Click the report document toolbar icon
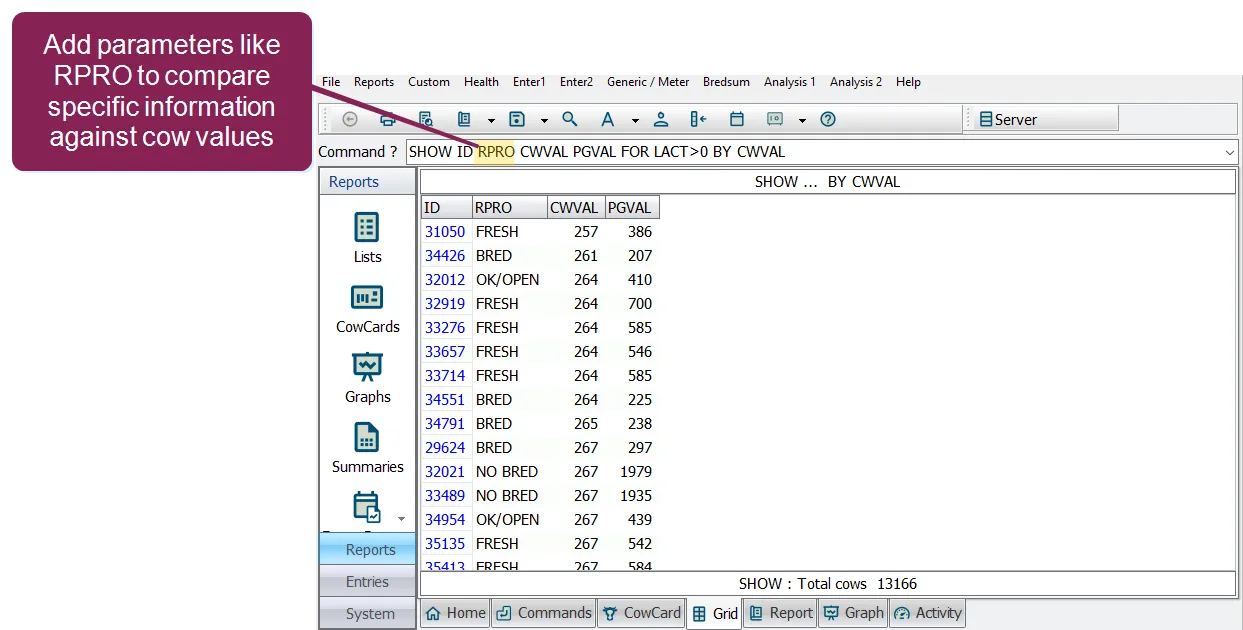The width and height of the screenshot is (1243, 630). pyautogui.click(x=464, y=119)
